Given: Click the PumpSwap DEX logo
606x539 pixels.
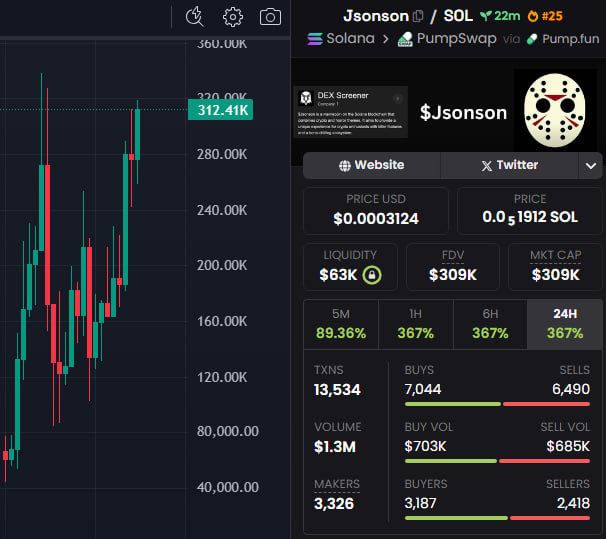Looking at the screenshot, I should point(405,39).
